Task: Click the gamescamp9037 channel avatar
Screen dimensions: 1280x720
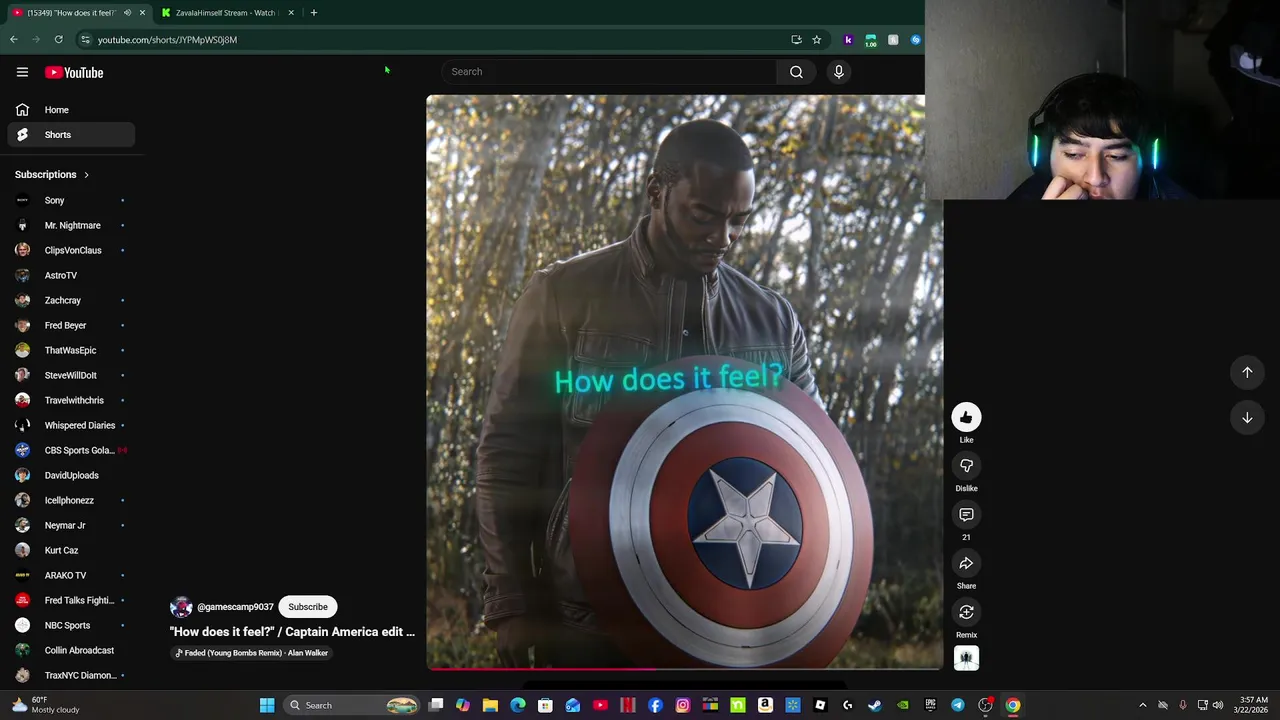Action: pos(181,607)
